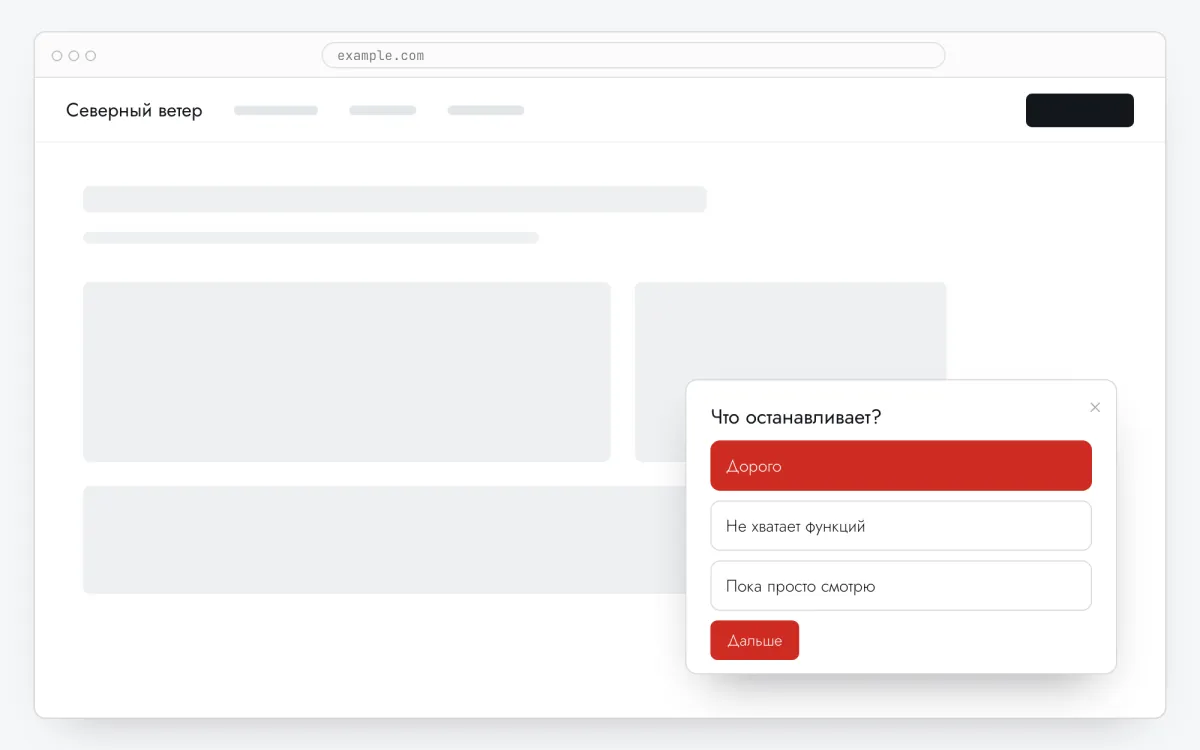Viewport: 1200px width, 750px height.
Task: Focus the example.com address bar
Action: click(x=633, y=55)
